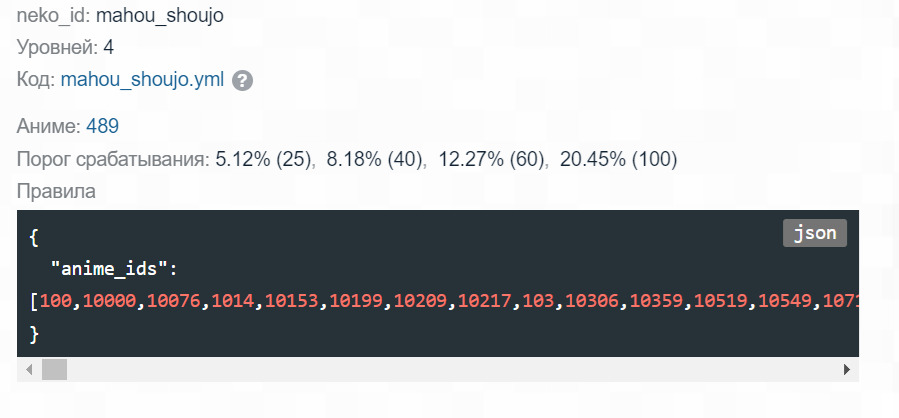Viewport: 899px width, 418px height.
Task: Click the scrollbar left arrow
Action: coord(28,370)
